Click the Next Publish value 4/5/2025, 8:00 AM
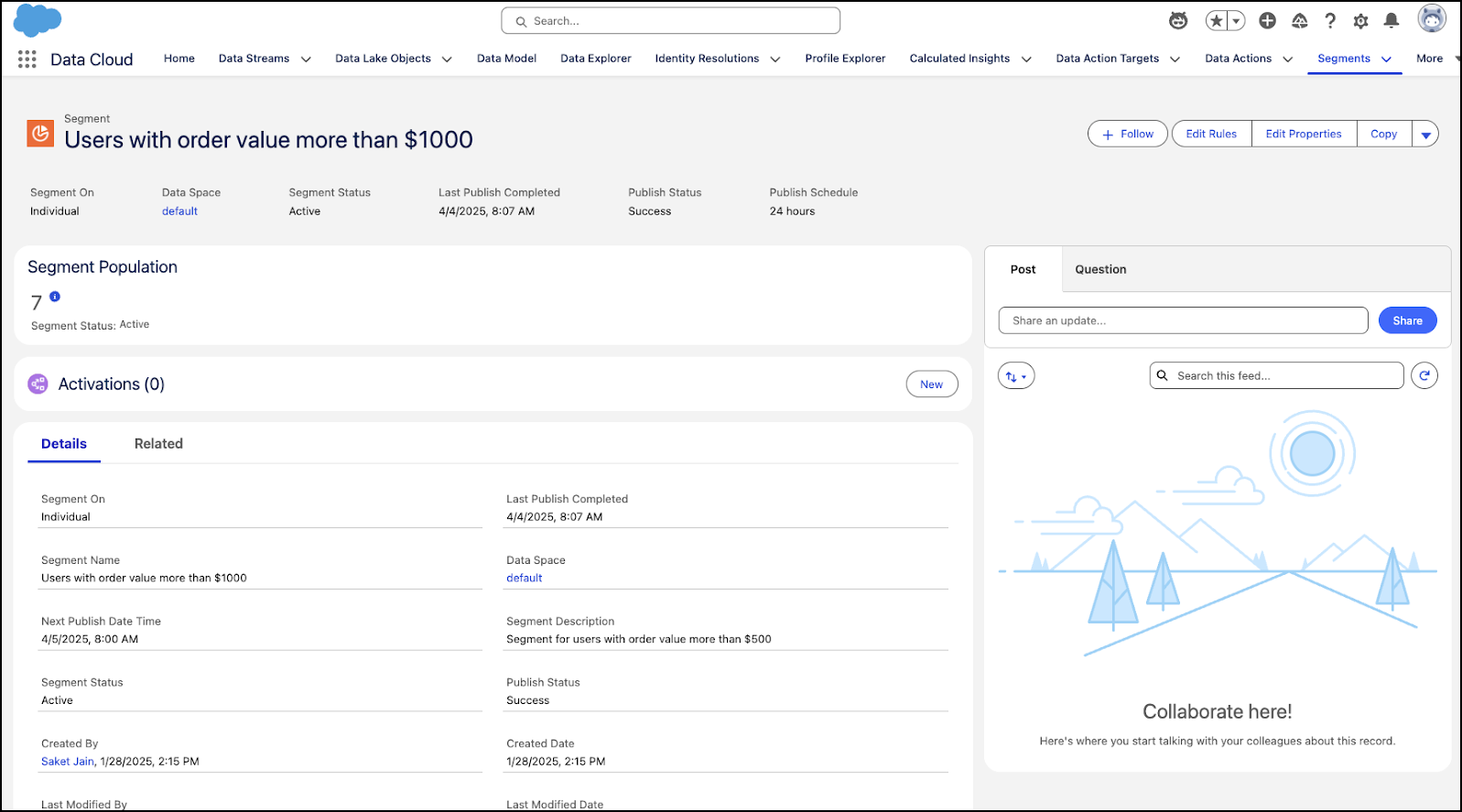This screenshot has height=812, width=1462. (x=90, y=640)
